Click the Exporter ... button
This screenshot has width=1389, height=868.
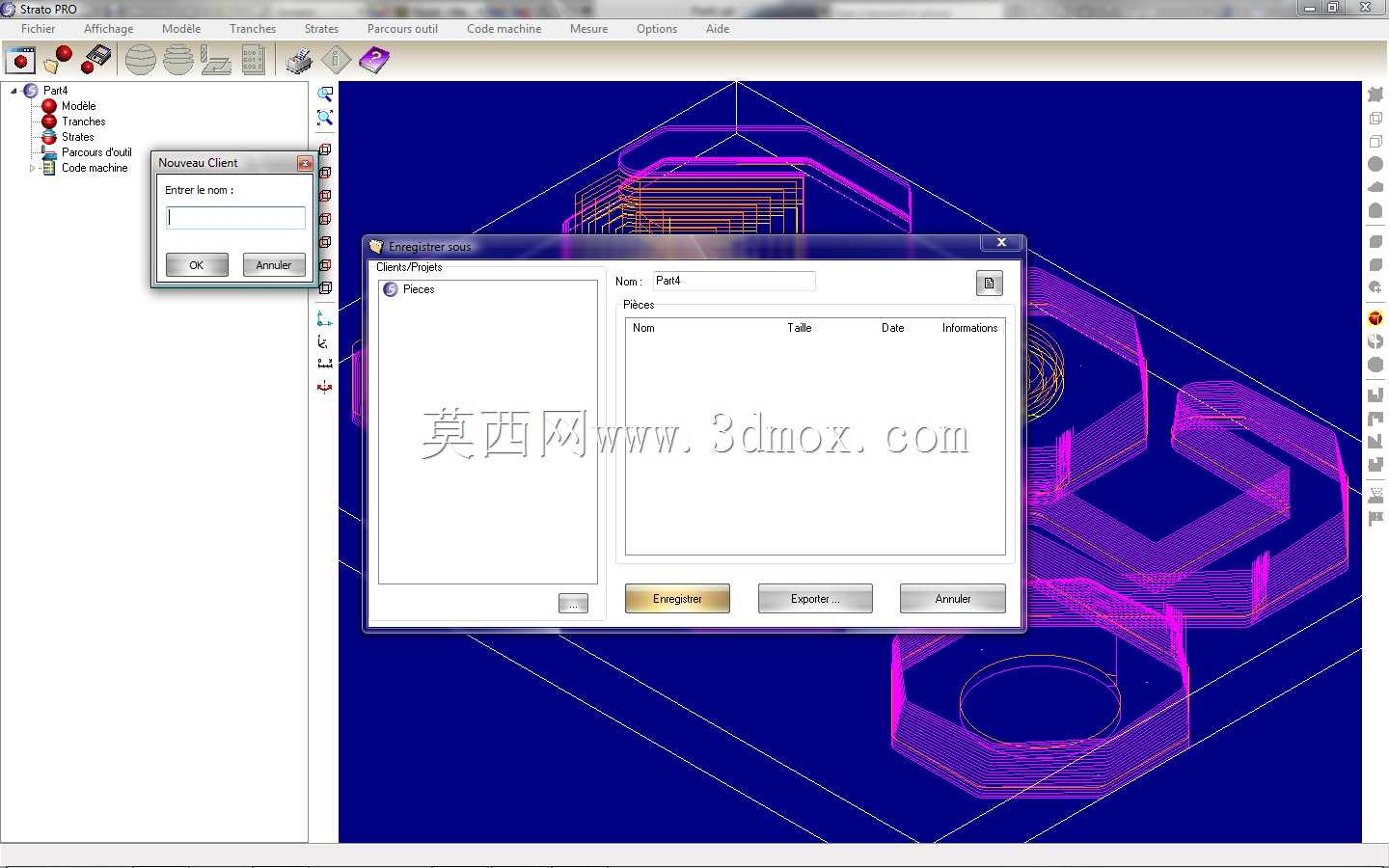click(815, 599)
